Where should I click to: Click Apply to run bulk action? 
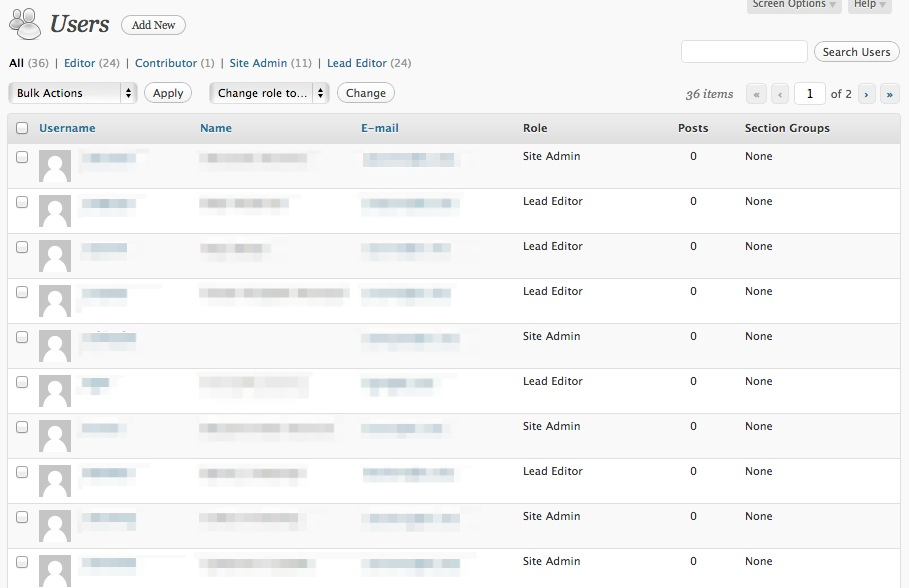167,92
